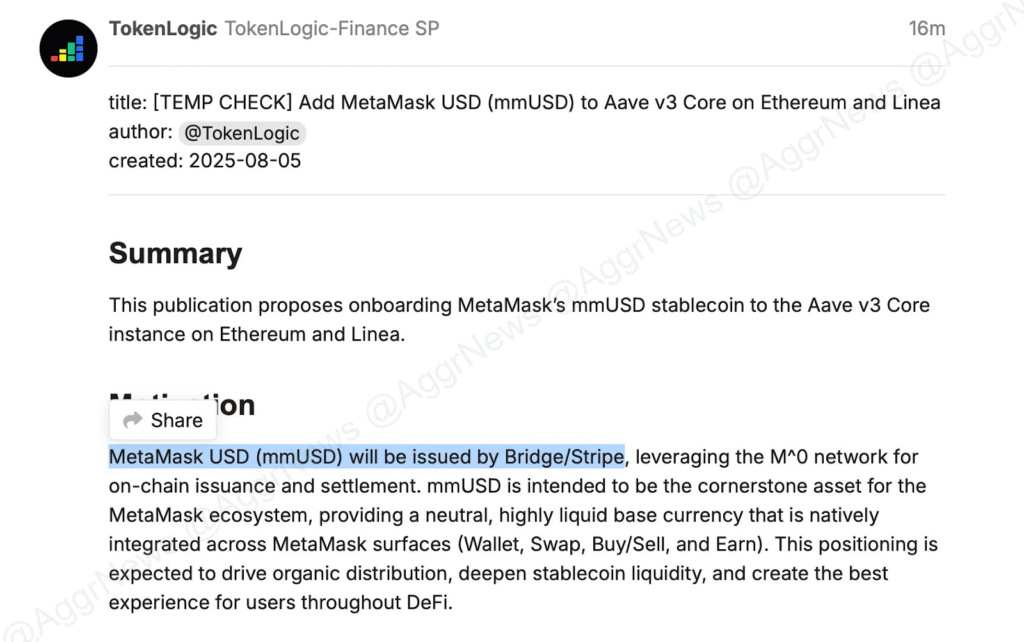Click the red bar in the avatar logo
Image resolution: width=1024 pixels, height=642 pixels.
pyautogui.click(x=55, y=58)
